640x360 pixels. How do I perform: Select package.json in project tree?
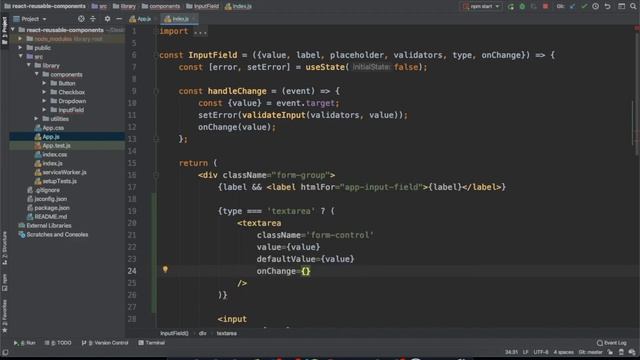pyautogui.click(x=52, y=208)
